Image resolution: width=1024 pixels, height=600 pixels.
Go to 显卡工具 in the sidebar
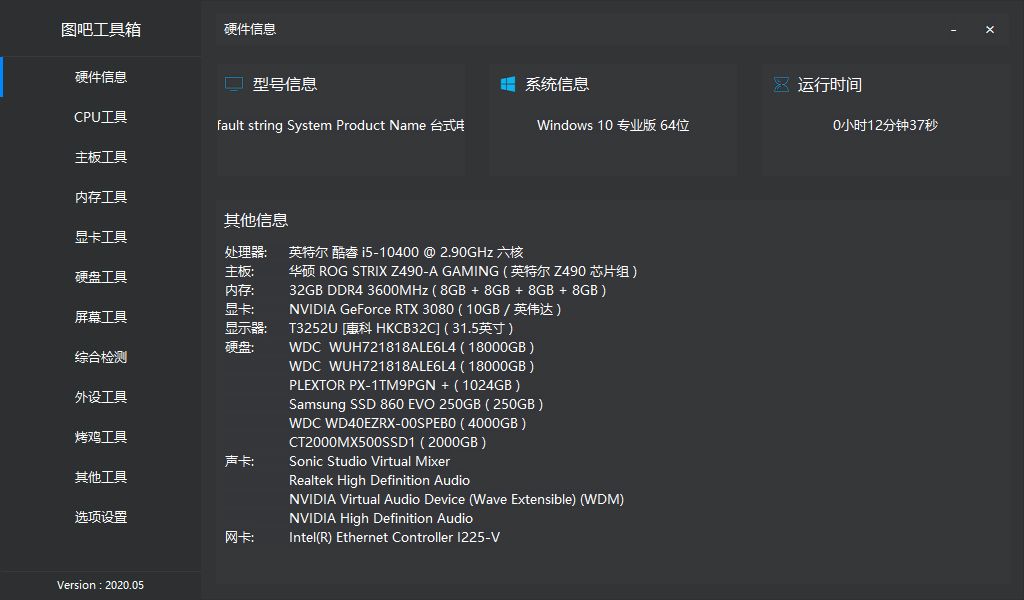click(101, 237)
